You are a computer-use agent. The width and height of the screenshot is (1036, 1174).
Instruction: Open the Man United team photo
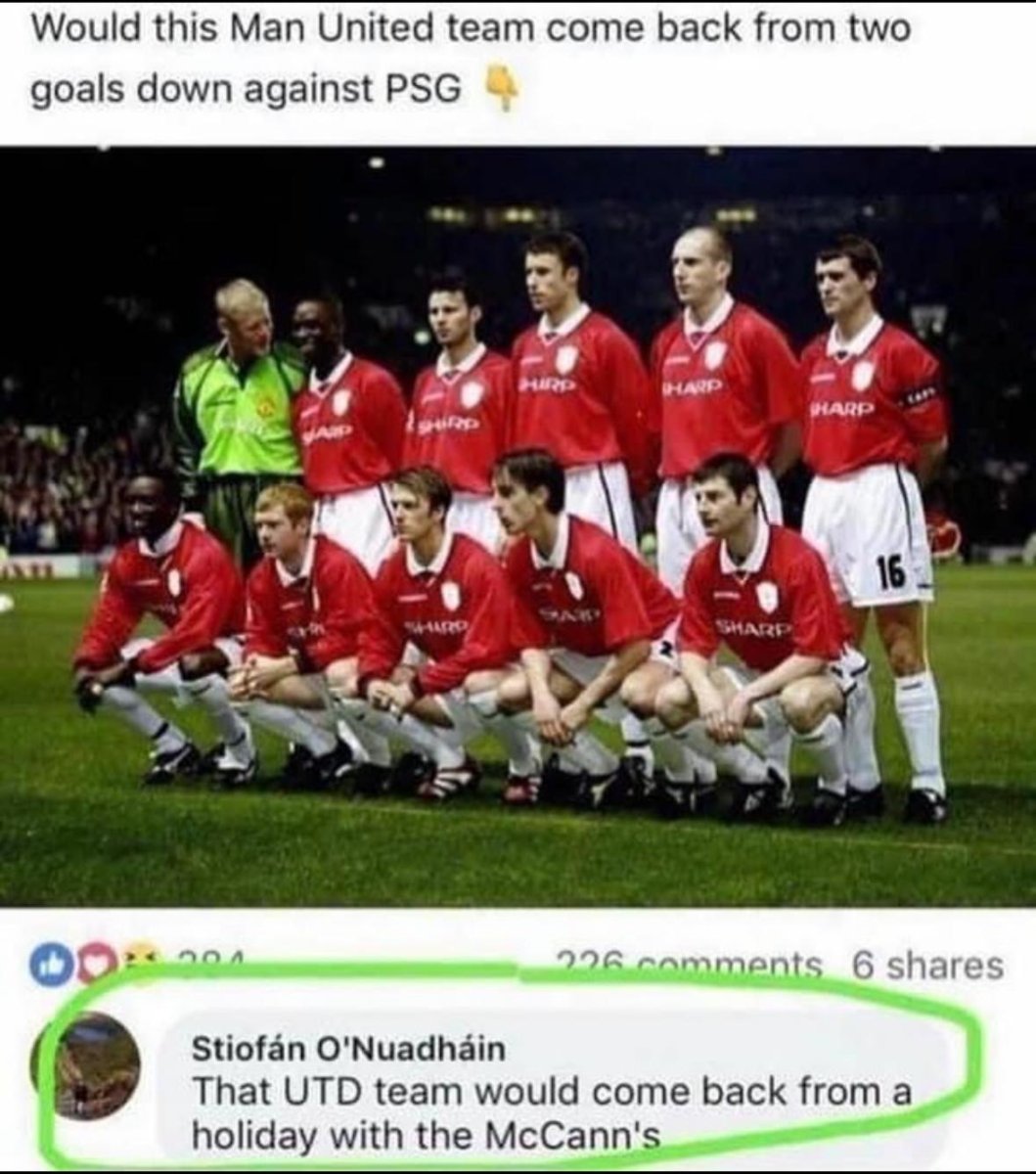pos(518,527)
